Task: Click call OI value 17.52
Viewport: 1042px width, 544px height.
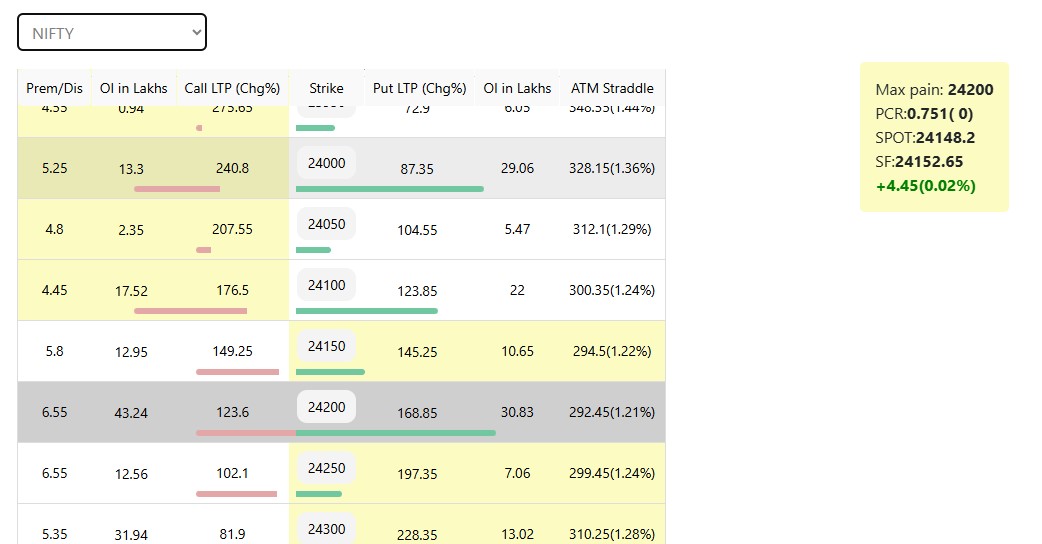Action: coord(131,291)
